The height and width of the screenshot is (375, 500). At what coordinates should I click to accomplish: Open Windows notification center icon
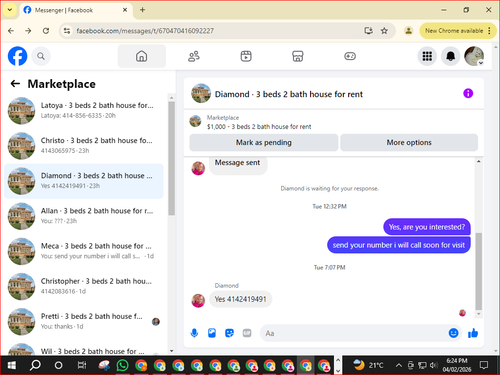pos(484,365)
